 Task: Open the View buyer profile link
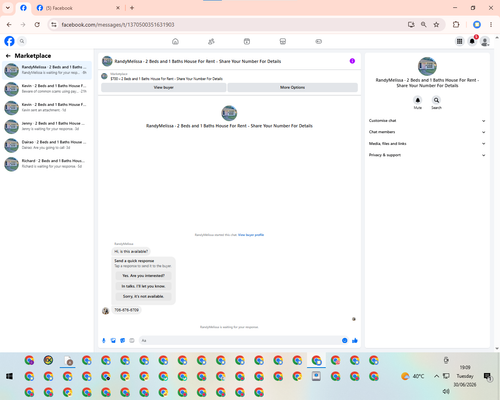[251, 235]
